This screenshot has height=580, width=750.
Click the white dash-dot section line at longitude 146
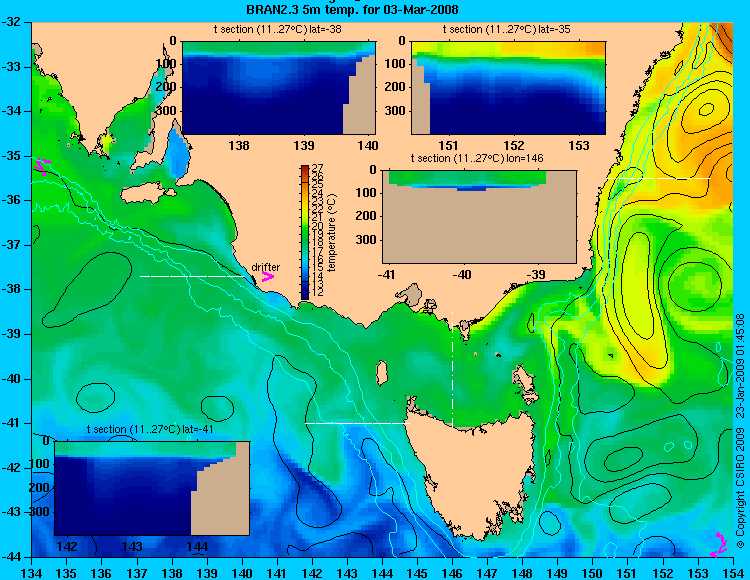[452, 369]
